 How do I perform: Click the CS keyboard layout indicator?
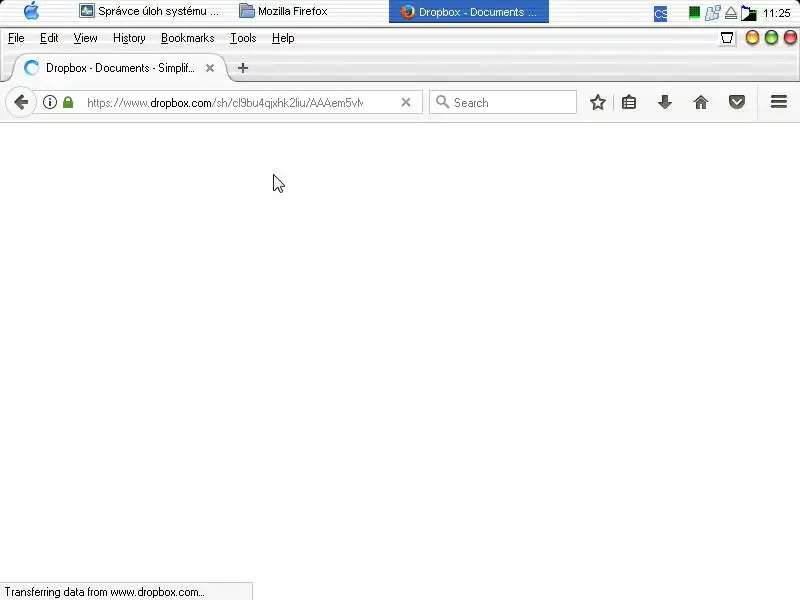[660, 13]
